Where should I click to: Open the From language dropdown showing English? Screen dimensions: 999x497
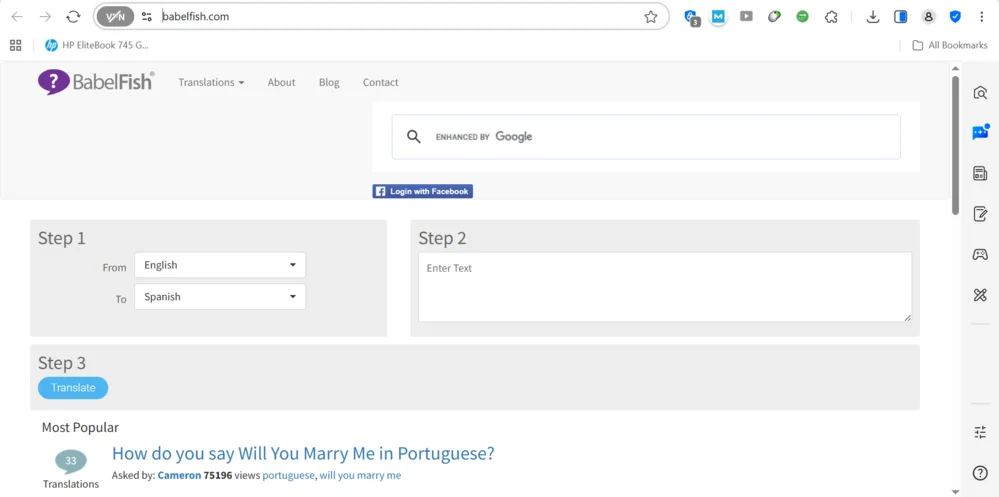220,265
